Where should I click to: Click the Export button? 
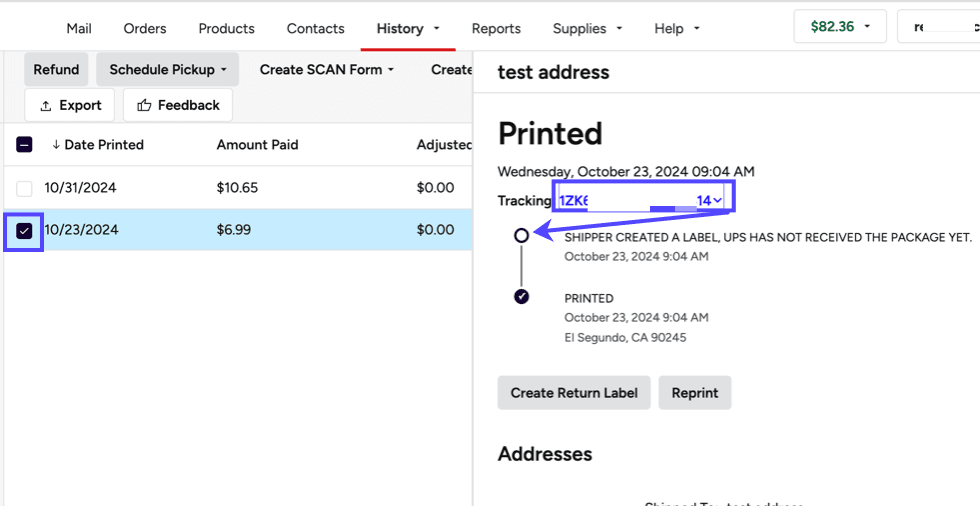pyautogui.click(x=69, y=105)
